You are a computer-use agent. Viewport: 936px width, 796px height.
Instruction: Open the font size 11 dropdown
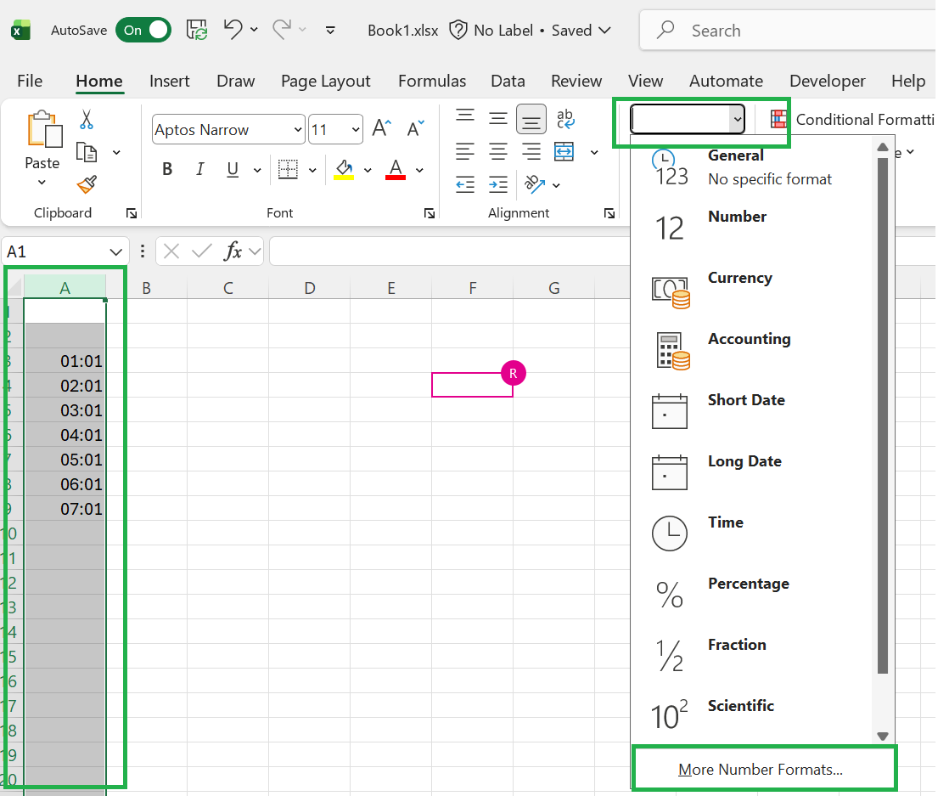point(356,130)
